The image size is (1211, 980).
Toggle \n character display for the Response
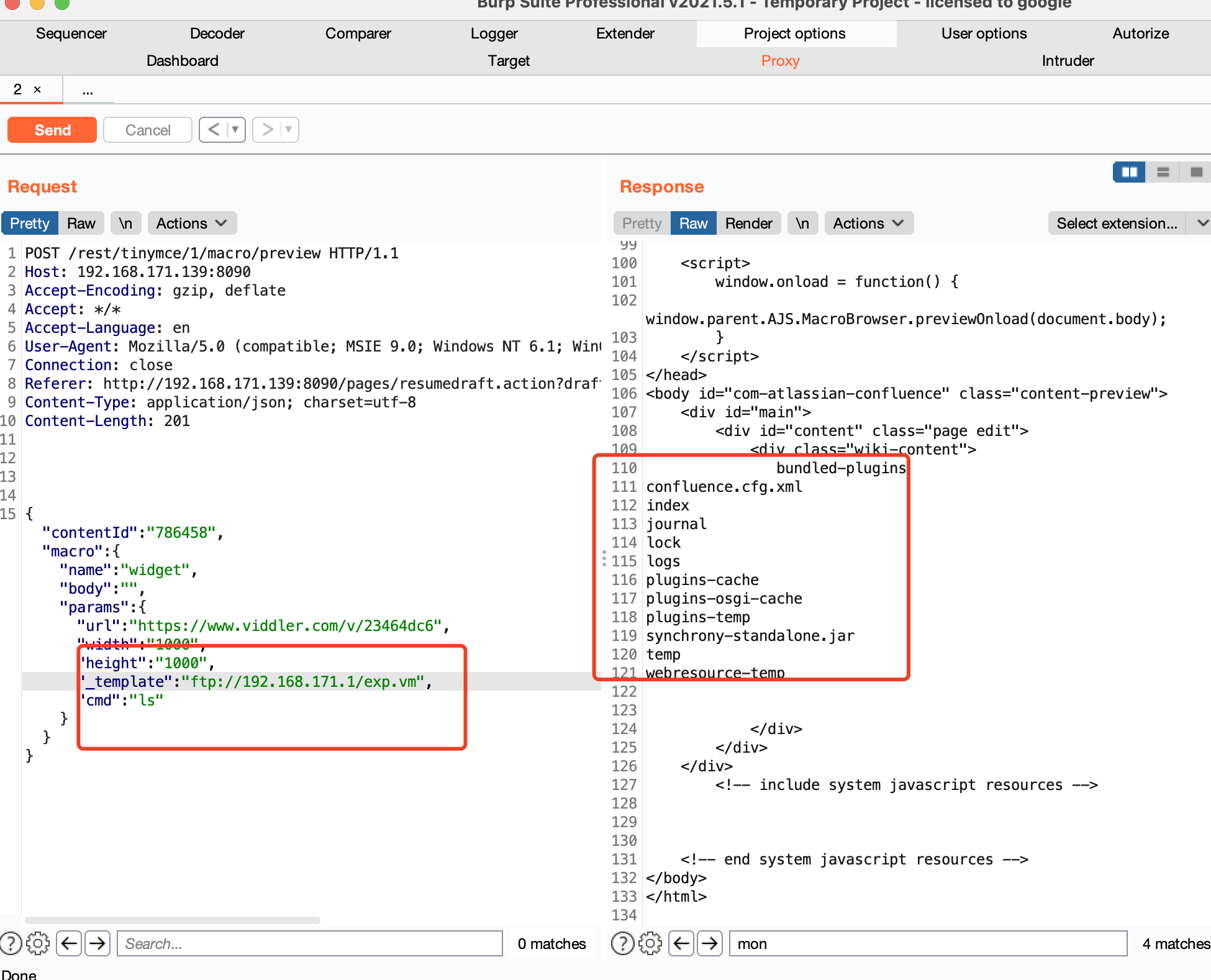pos(802,223)
